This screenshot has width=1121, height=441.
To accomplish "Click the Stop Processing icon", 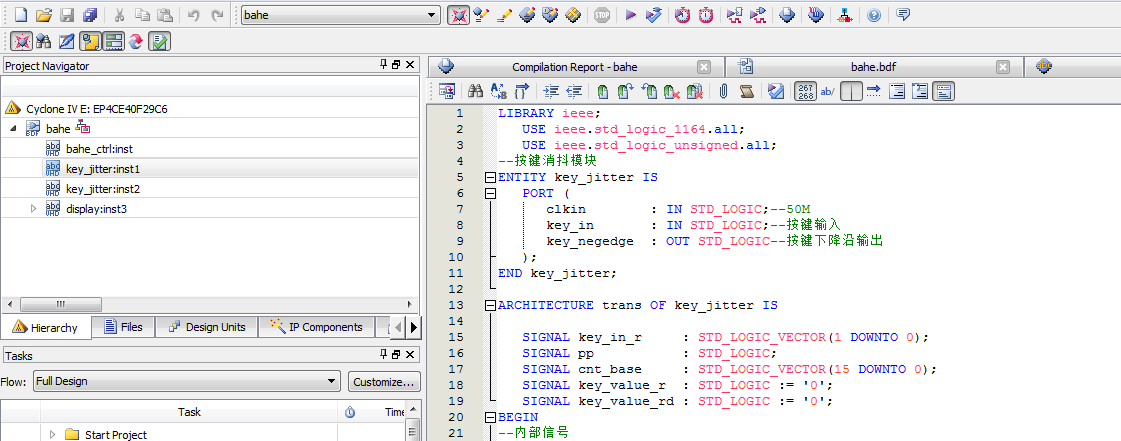I will pos(602,15).
